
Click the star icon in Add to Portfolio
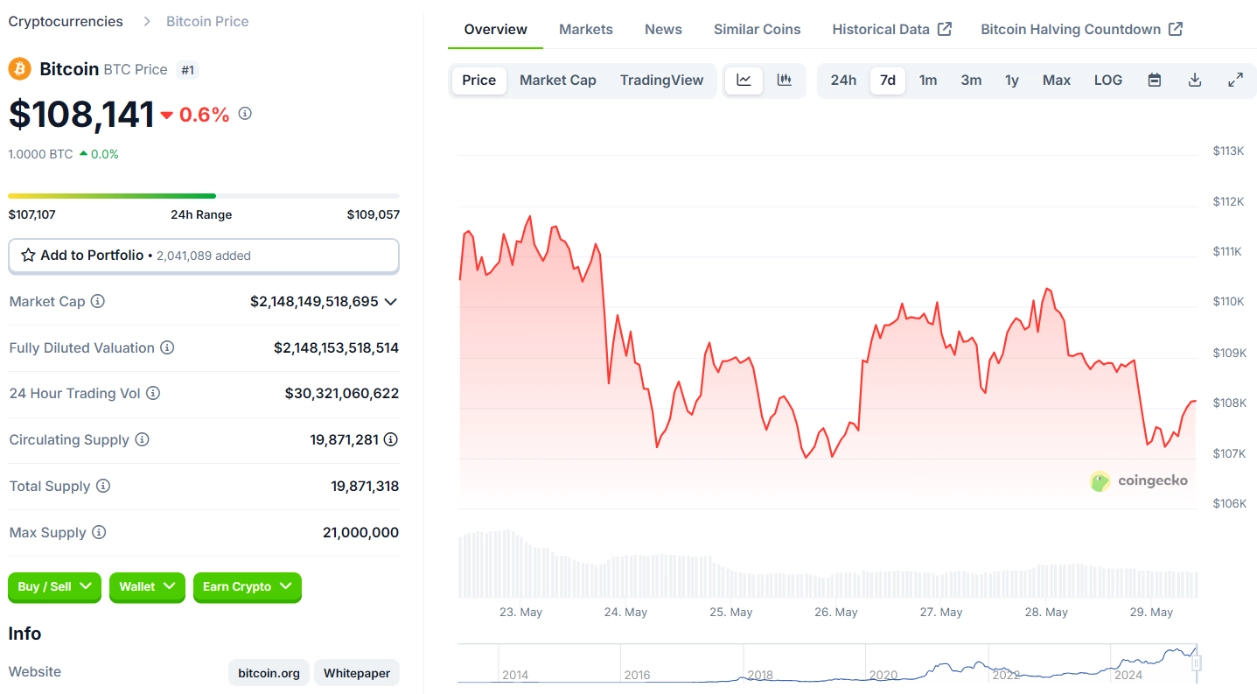28,255
